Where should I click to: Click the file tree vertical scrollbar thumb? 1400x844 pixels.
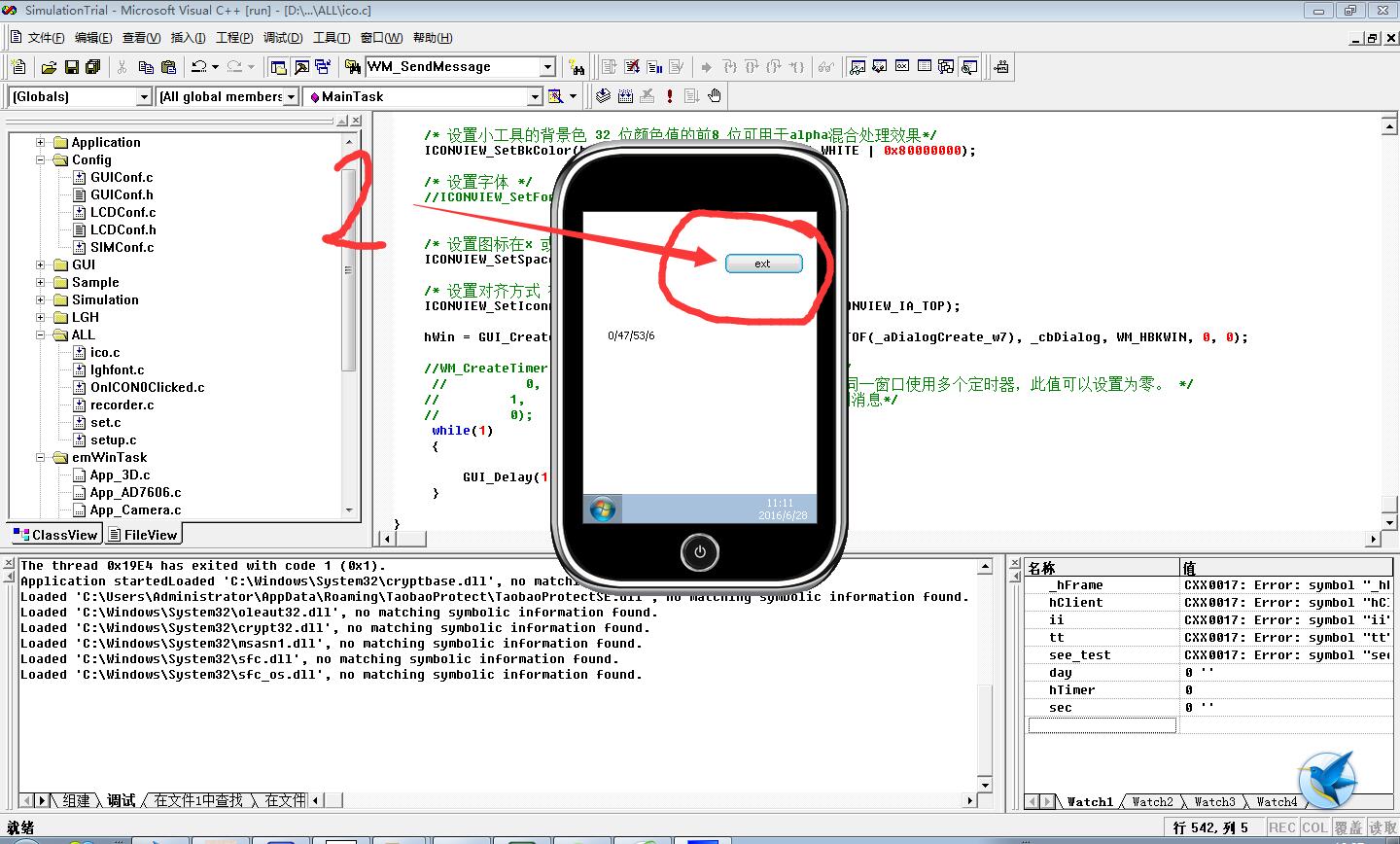(x=349, y=267)
